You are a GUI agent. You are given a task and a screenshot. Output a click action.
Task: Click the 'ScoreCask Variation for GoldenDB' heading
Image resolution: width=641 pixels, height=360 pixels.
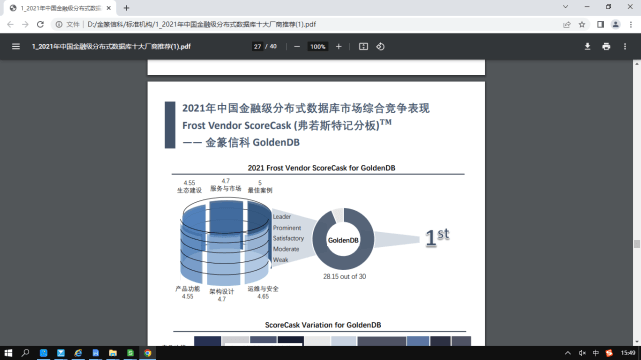pos(323,325)
